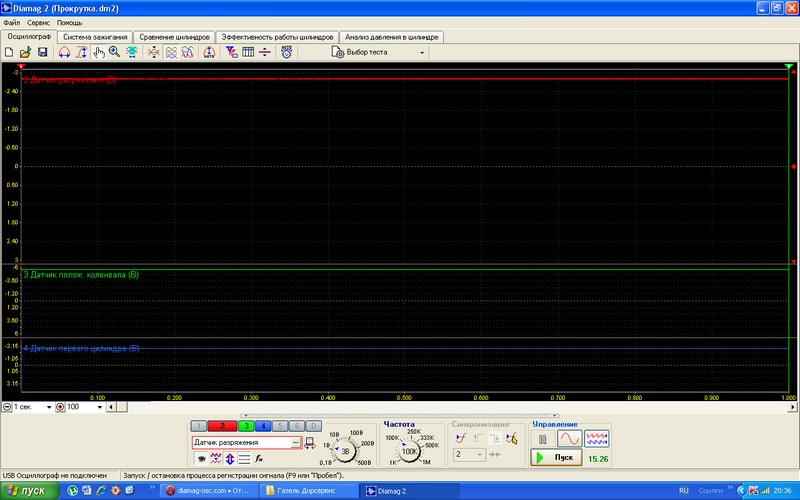This screenshot has height=500, width=800.
Task: Open the Анализ давления в цилиндре tab
Action: pos(391,37)
